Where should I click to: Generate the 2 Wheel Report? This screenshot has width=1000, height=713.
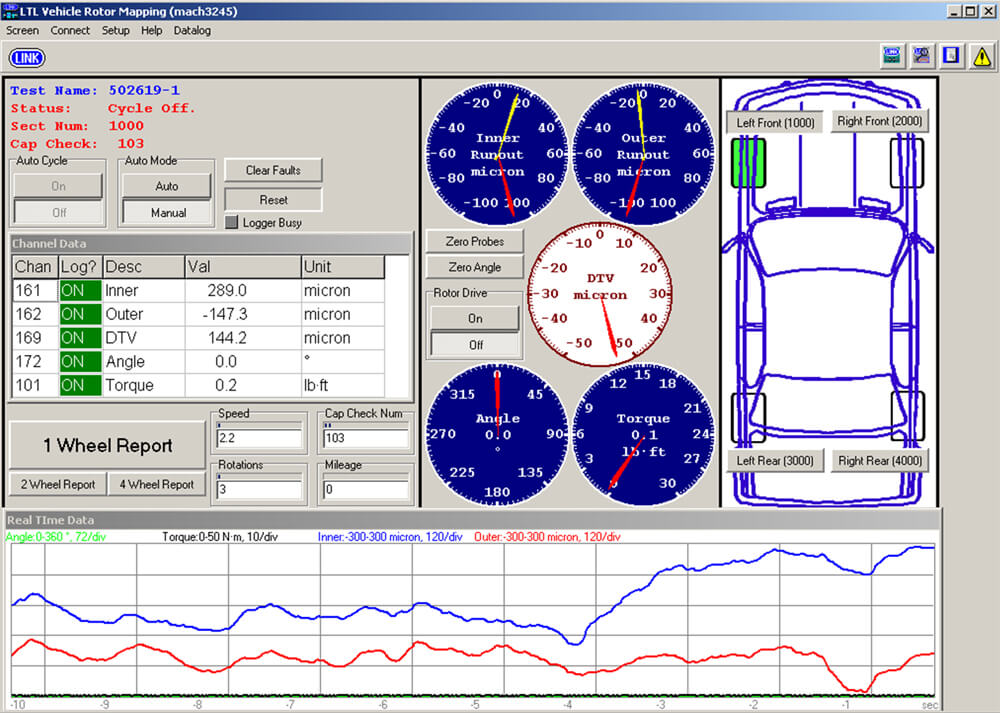[x=58, y=484]
